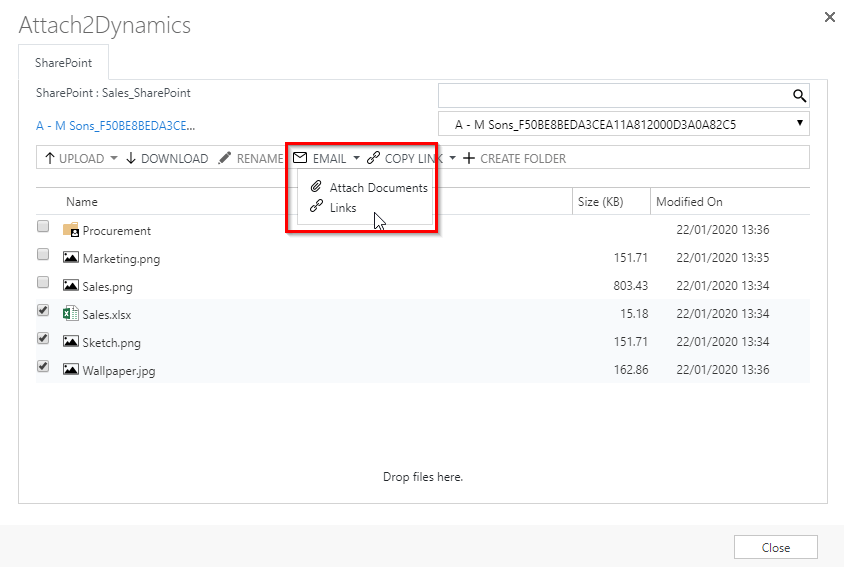Image resolution: width=844 pixels, height=567 pixels.
Task: Select the Sales.png file name
Action: coord(107,287)
